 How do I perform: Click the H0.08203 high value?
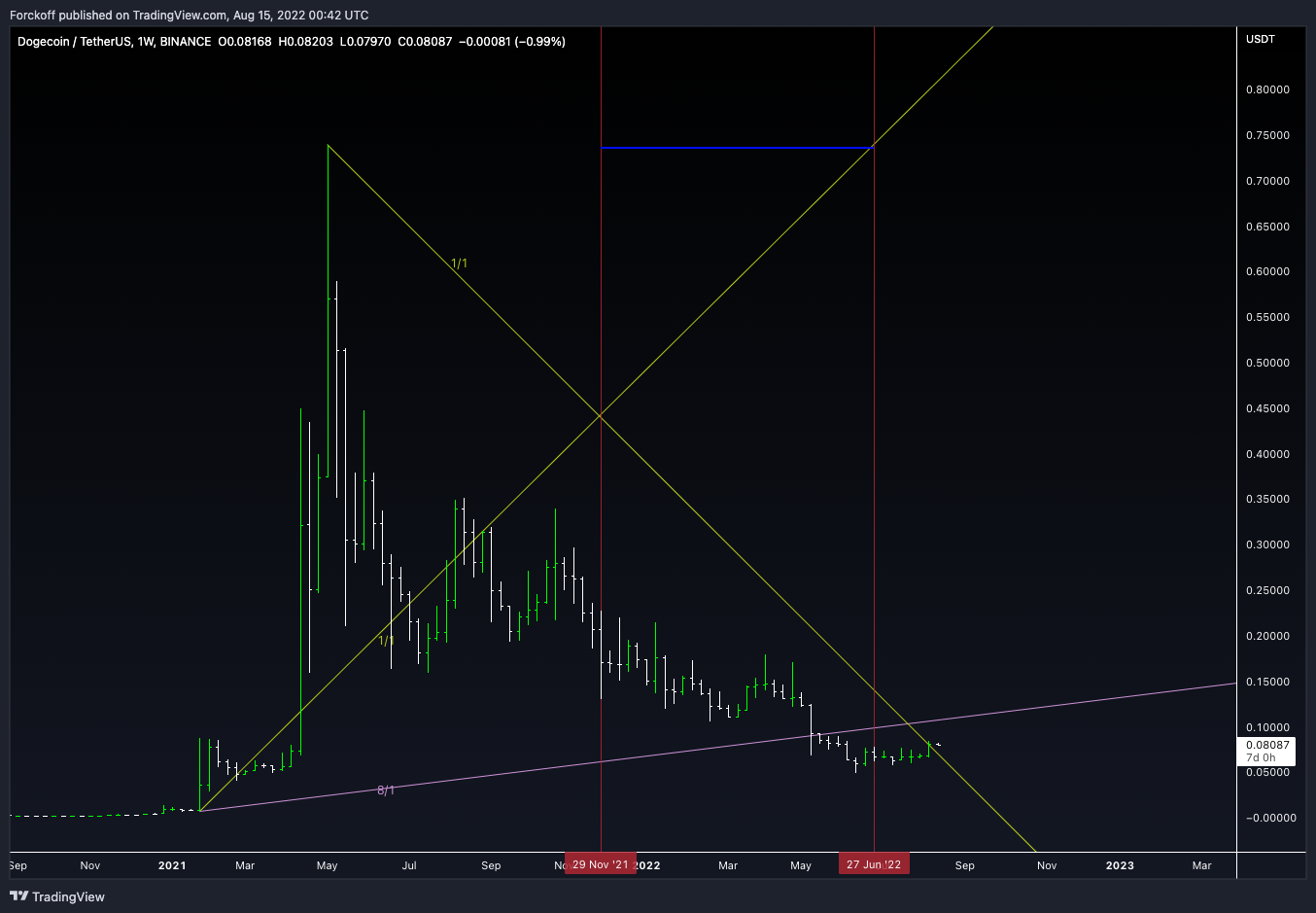tap(305, 42)
